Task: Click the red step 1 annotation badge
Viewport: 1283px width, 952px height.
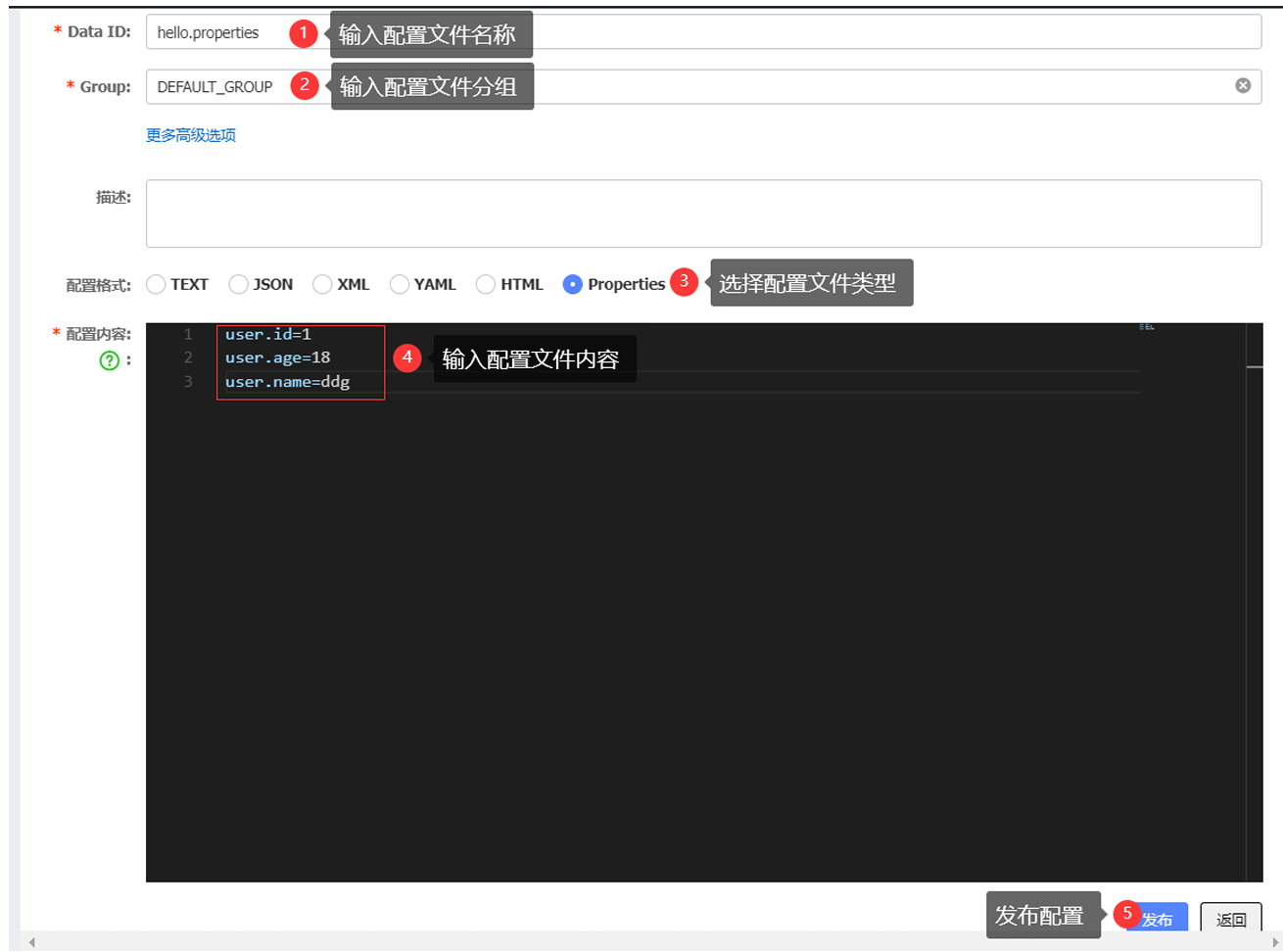Action: [304, 33]
